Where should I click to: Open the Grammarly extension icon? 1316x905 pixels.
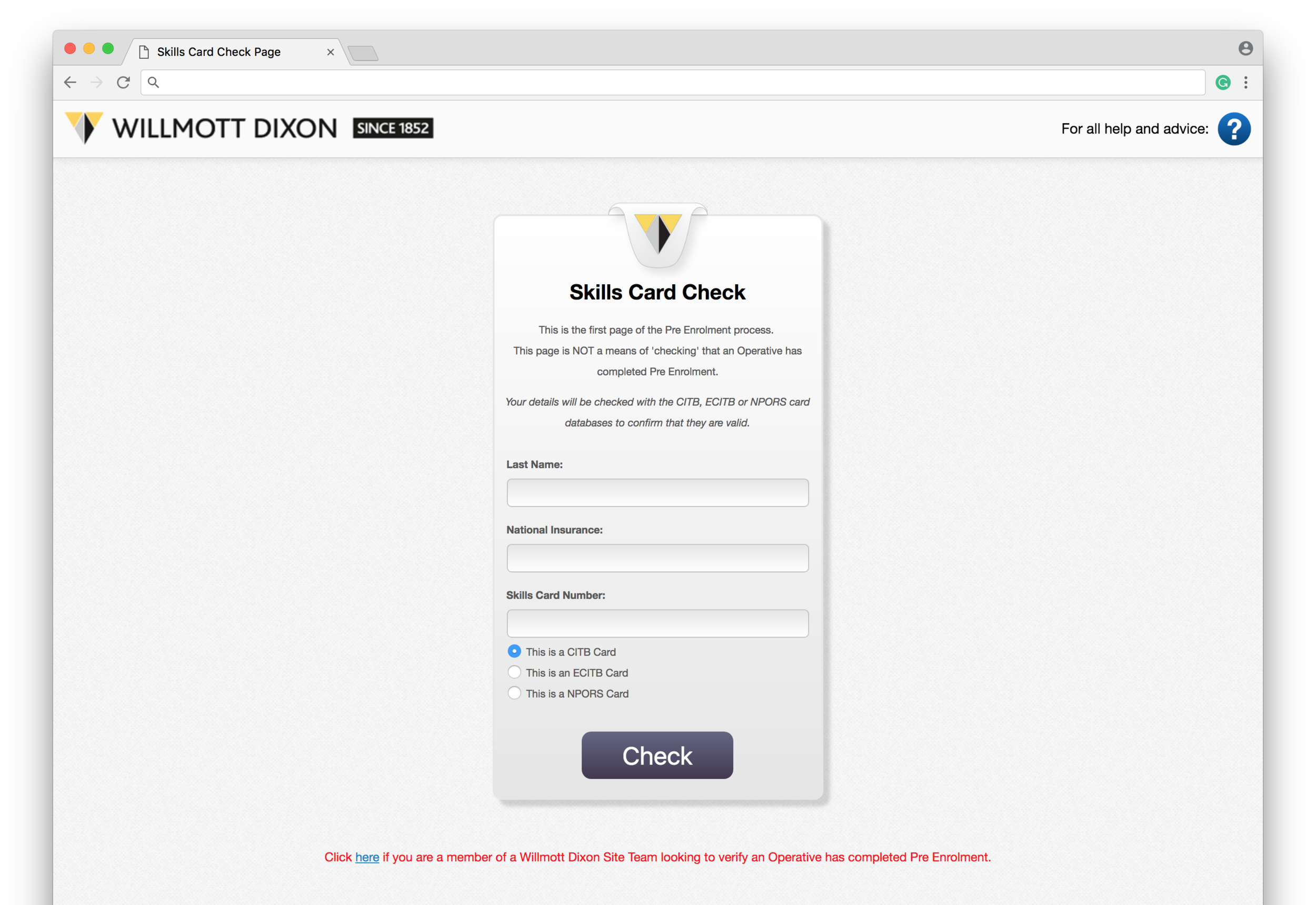pyautogui.click(x=1223, y=83)
